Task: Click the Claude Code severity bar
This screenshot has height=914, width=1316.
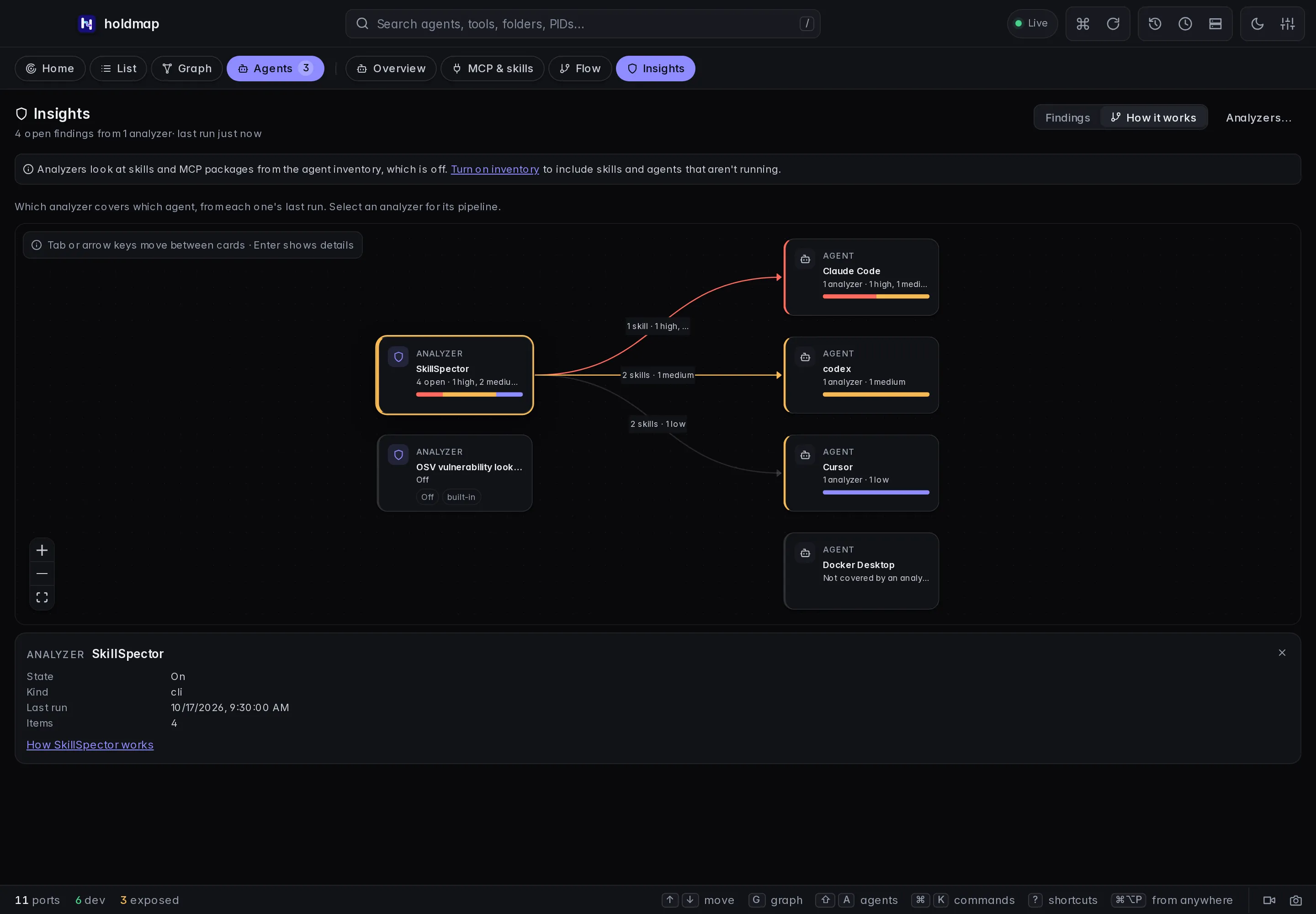Action: [876, 297]
